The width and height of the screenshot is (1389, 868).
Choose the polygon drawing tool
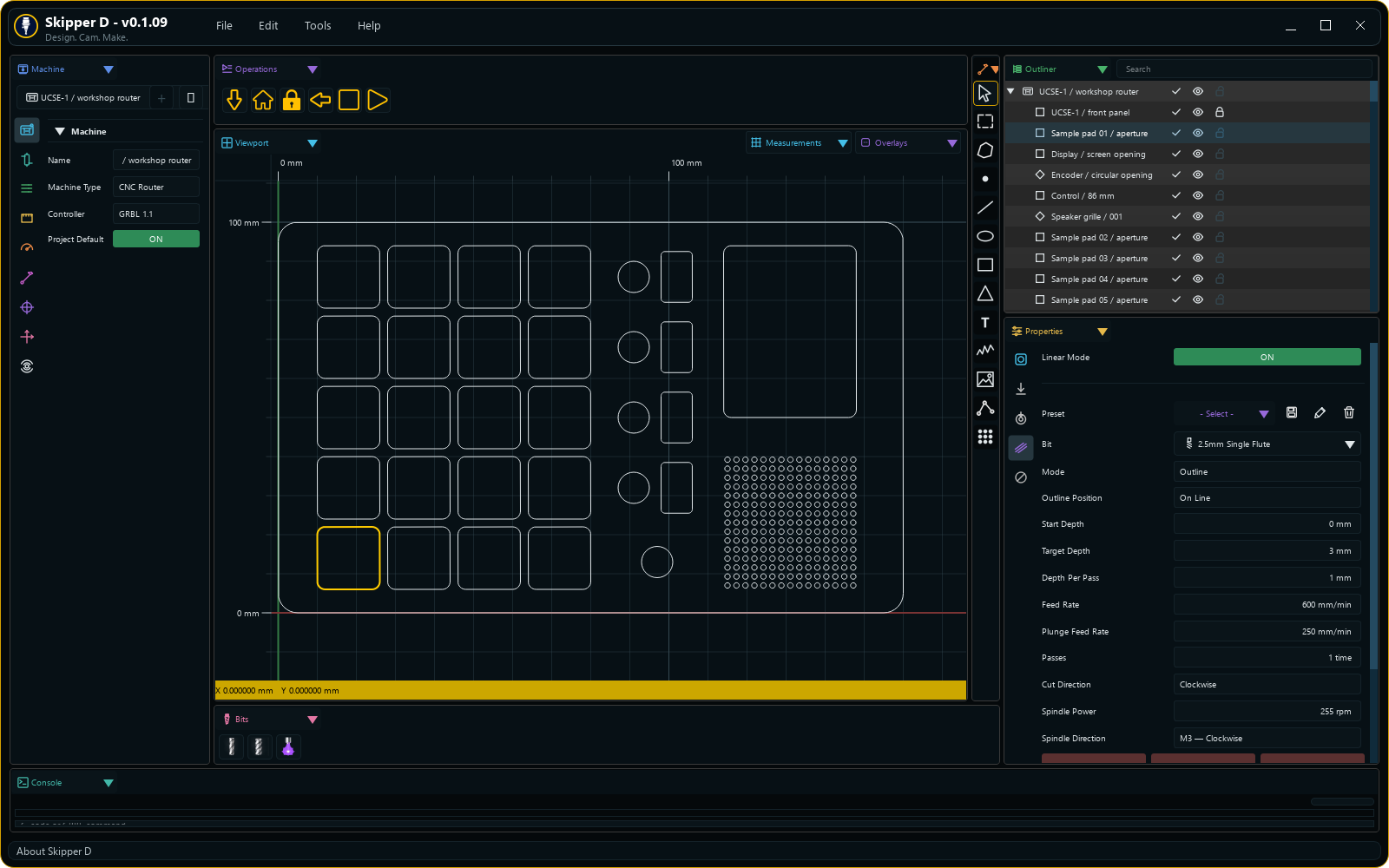(984, 150)
